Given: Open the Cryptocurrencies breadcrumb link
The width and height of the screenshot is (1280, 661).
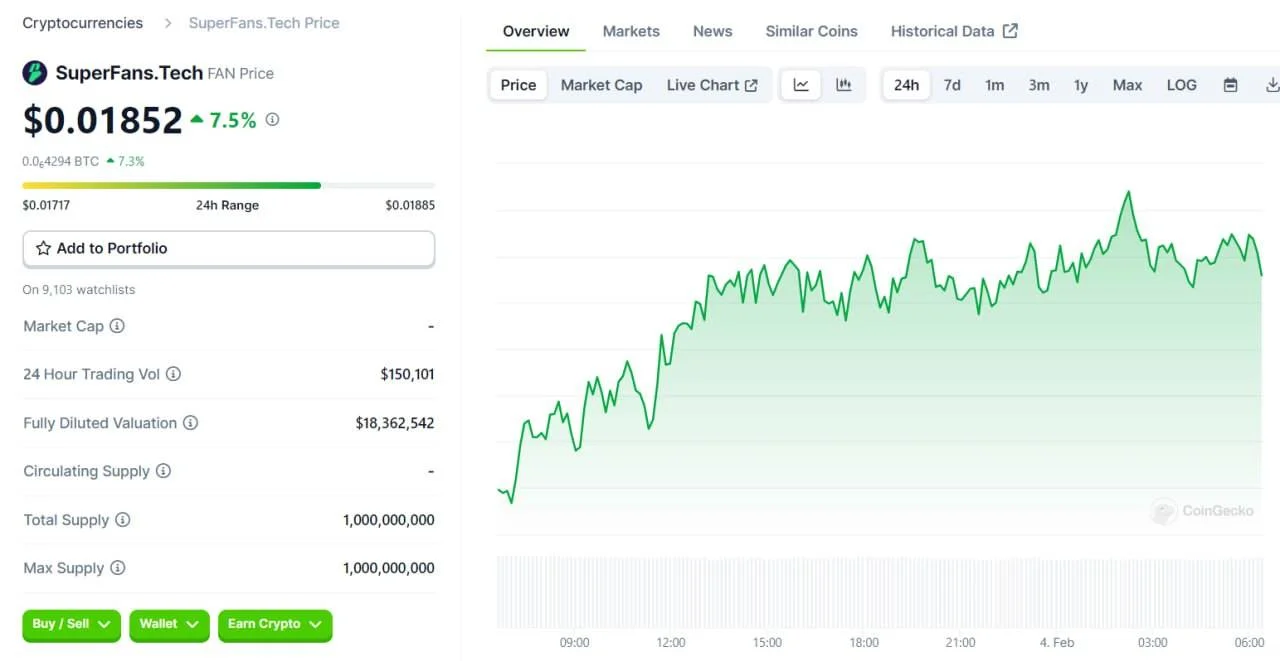Looking at the screenshot, I should point(83,22).
